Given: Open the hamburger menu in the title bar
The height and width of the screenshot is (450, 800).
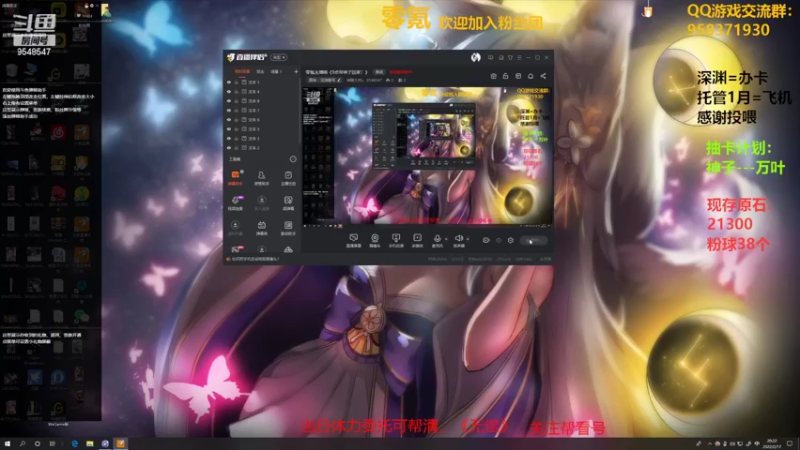Looking at the screenshot, I should coord(519,58).
